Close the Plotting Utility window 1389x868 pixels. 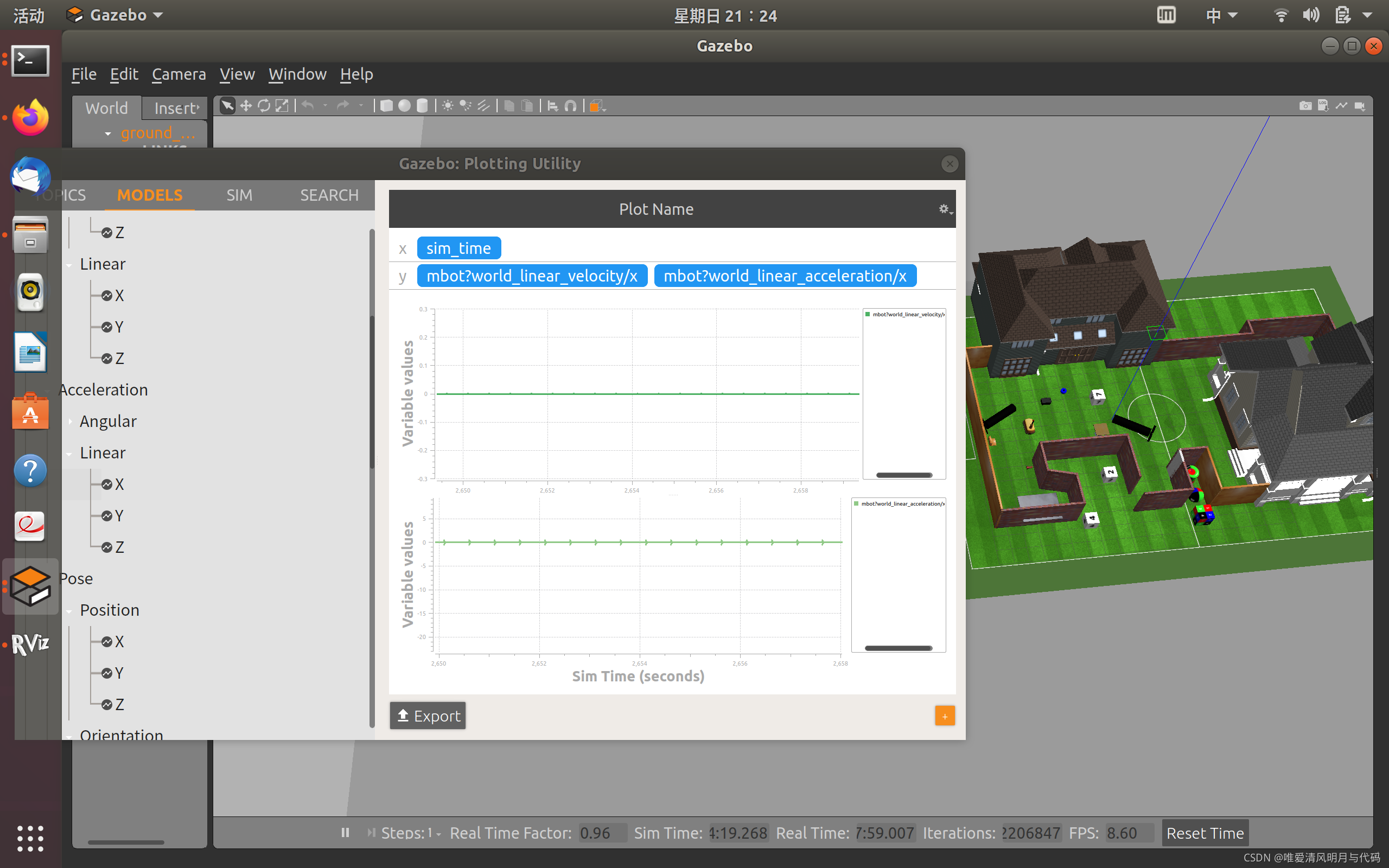pos(950,164)
